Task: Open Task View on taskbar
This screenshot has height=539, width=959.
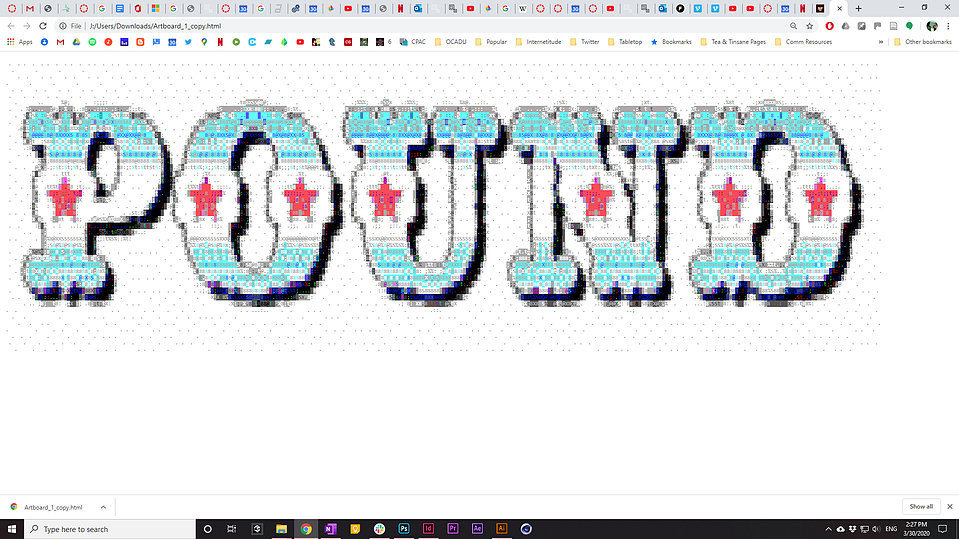Action: (x=232, y=529)
